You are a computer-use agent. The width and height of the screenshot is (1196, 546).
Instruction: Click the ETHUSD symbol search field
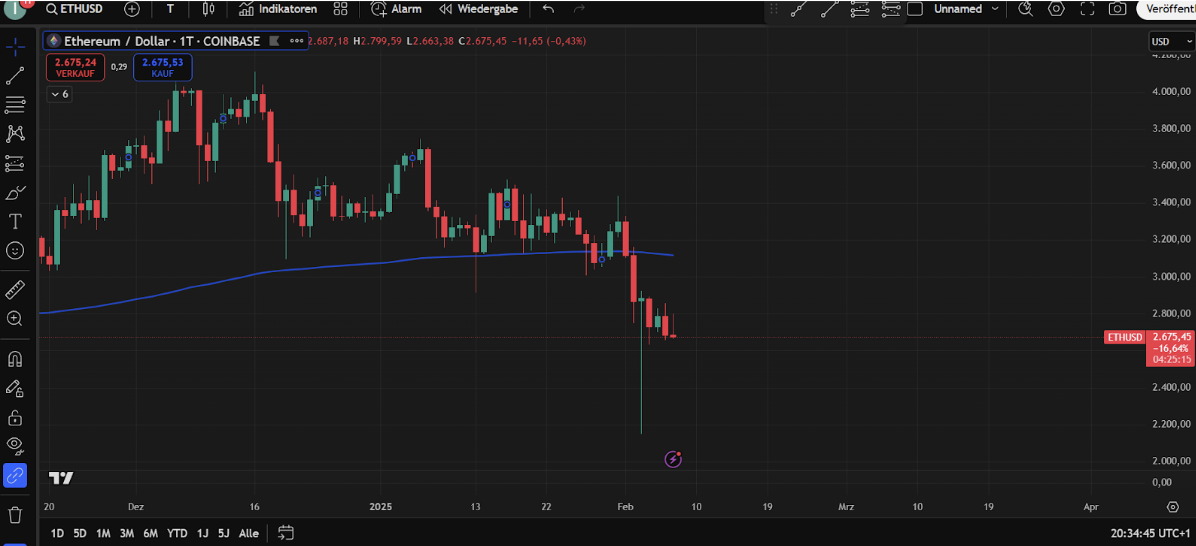coord(82,9)
